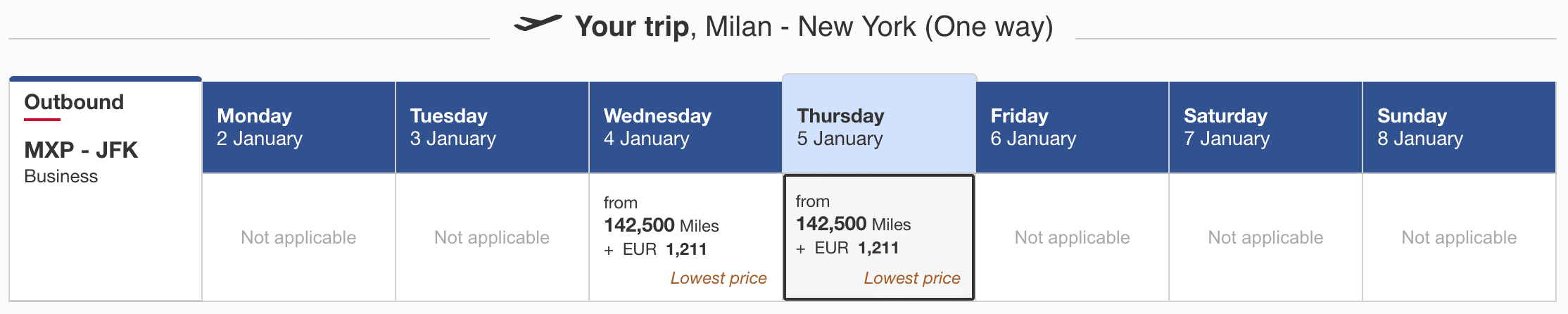Click Saturday's Not applicable fare cell

point(1265,237)
